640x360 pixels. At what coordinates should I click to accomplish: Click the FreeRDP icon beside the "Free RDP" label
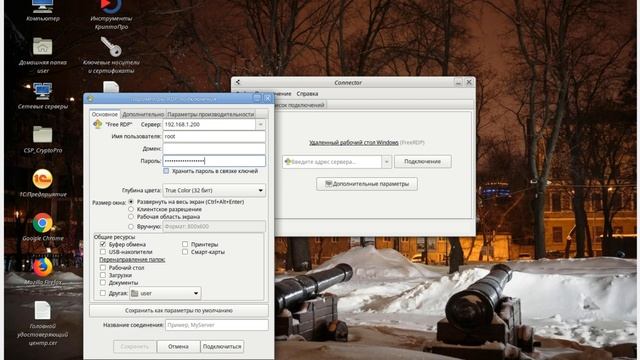click(98, 124)
